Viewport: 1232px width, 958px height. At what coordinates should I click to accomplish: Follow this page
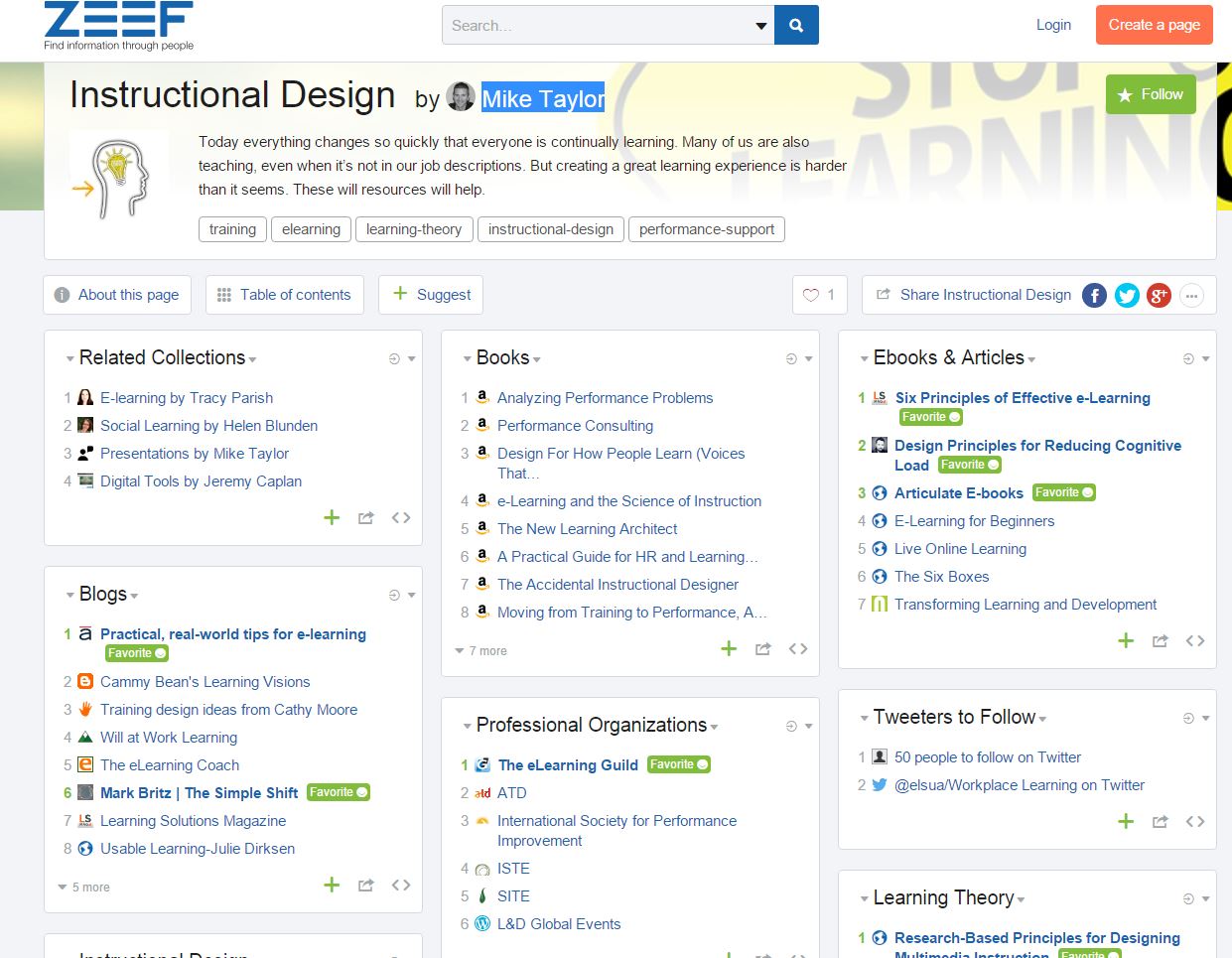pyautogui.click(x=1152, y=94)
